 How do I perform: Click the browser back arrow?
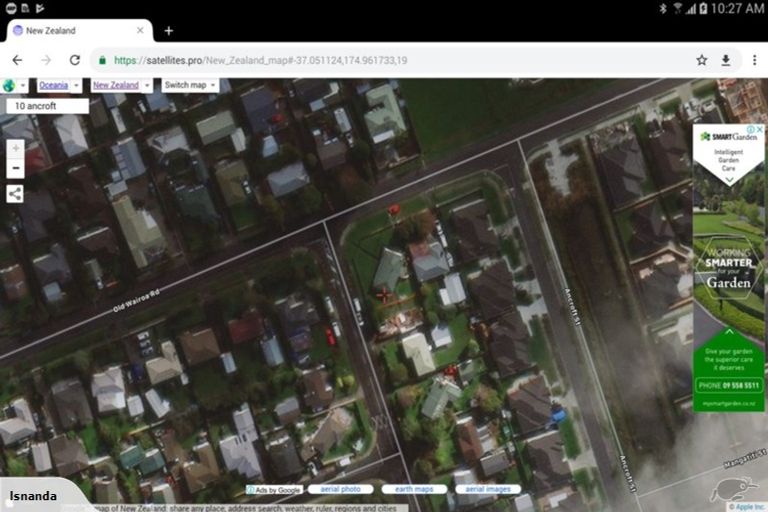click(17, 60)
